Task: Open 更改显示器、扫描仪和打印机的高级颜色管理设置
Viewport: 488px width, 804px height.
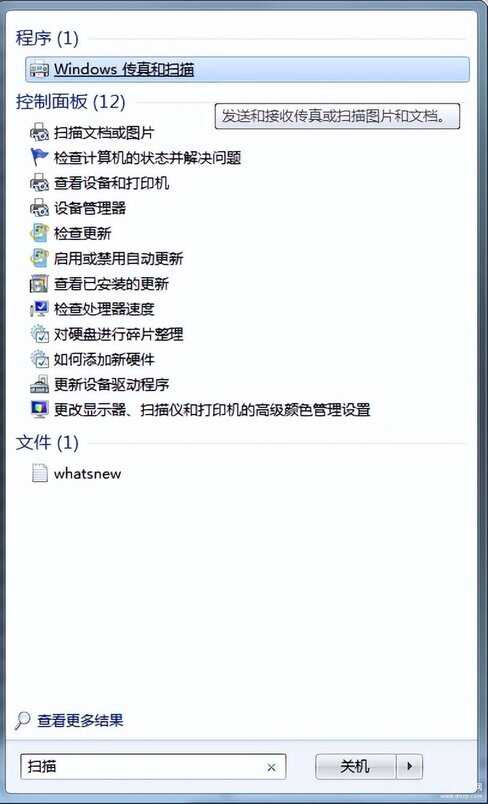Action: tap(212, 410)
